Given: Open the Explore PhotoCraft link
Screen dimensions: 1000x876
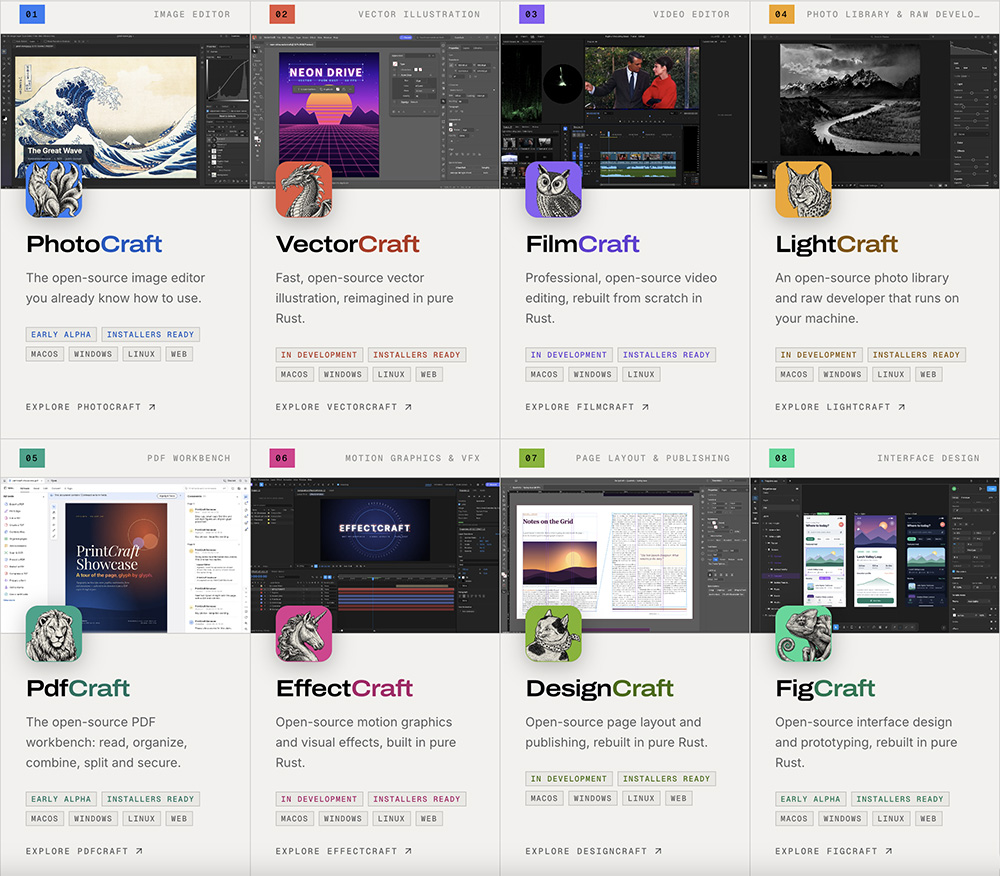Looking at the screenshot, I should tap(91, 407).
